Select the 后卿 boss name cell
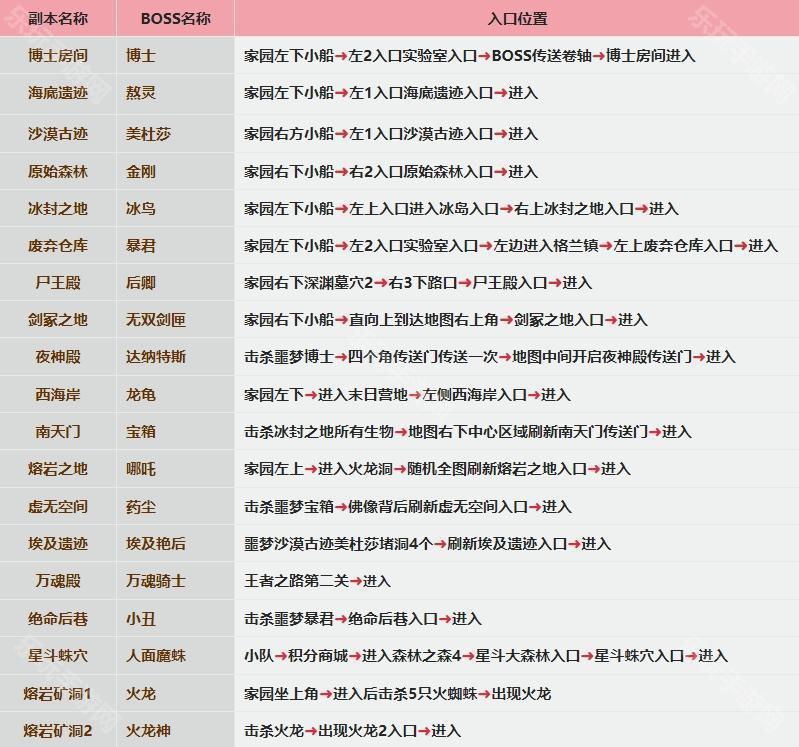Viewport: 799px width, 747px height. [141, 283]
